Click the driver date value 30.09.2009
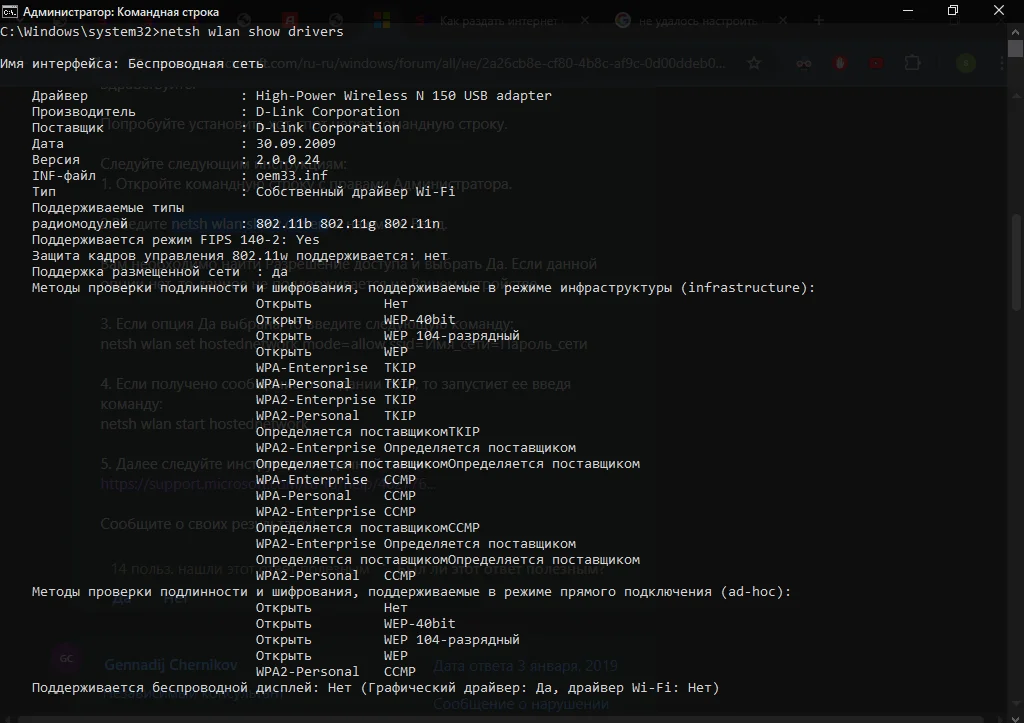Image resolution: width=1024 pixels, height=723 pixels. (295, 144)
